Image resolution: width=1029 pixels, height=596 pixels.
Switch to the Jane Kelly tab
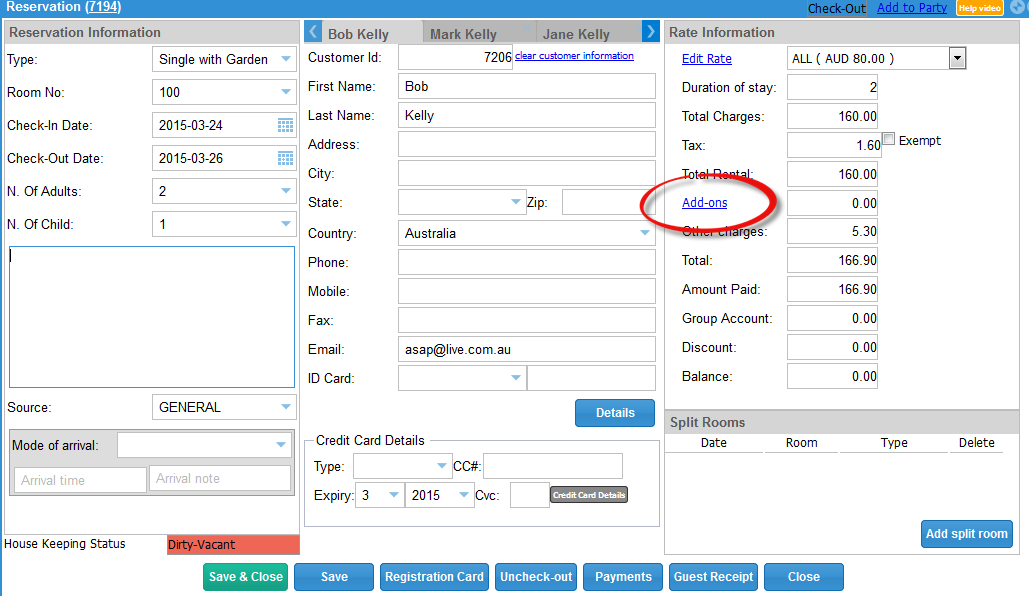pos(576,34)
